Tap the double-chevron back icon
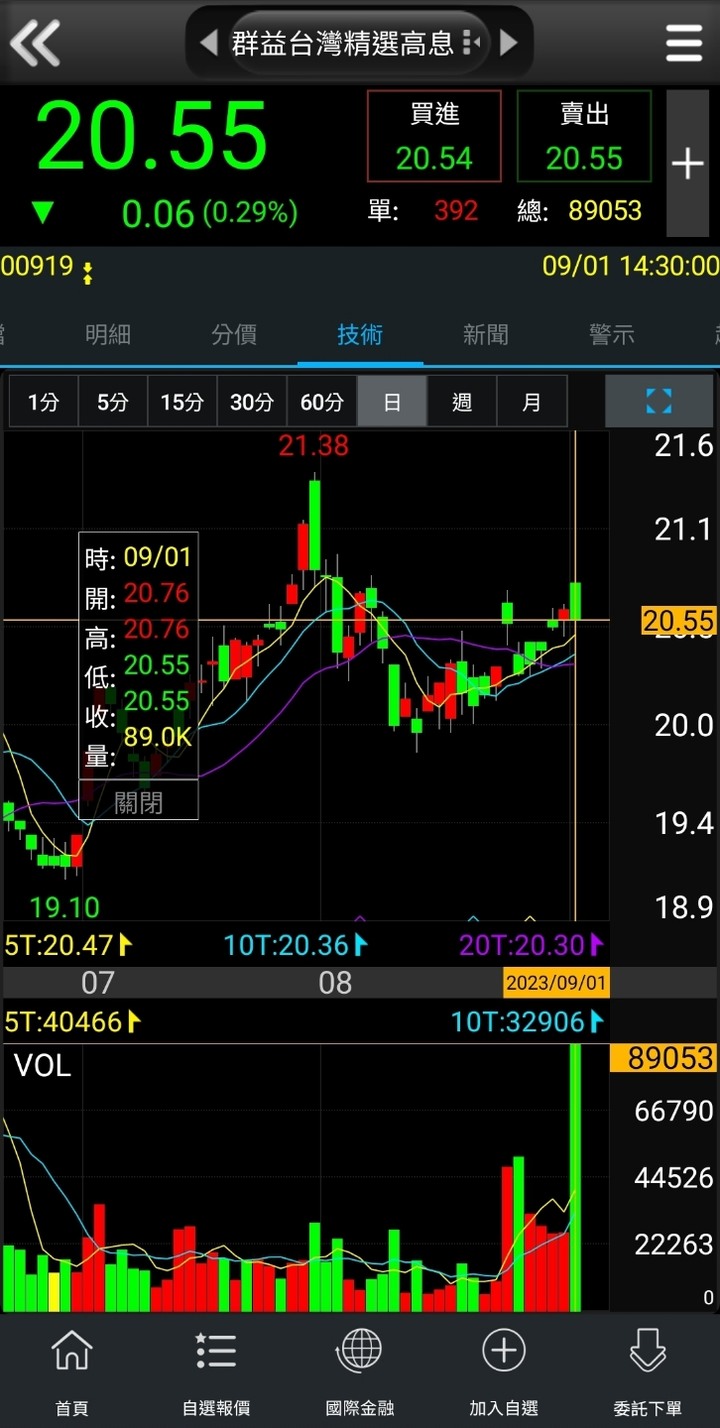The width and height of the screenshot is (720, 1428). point(35,43)
